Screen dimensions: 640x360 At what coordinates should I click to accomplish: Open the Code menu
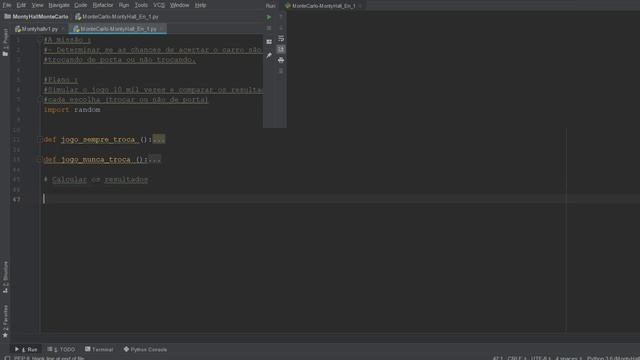pyautogui.click(x=80, y=5)
